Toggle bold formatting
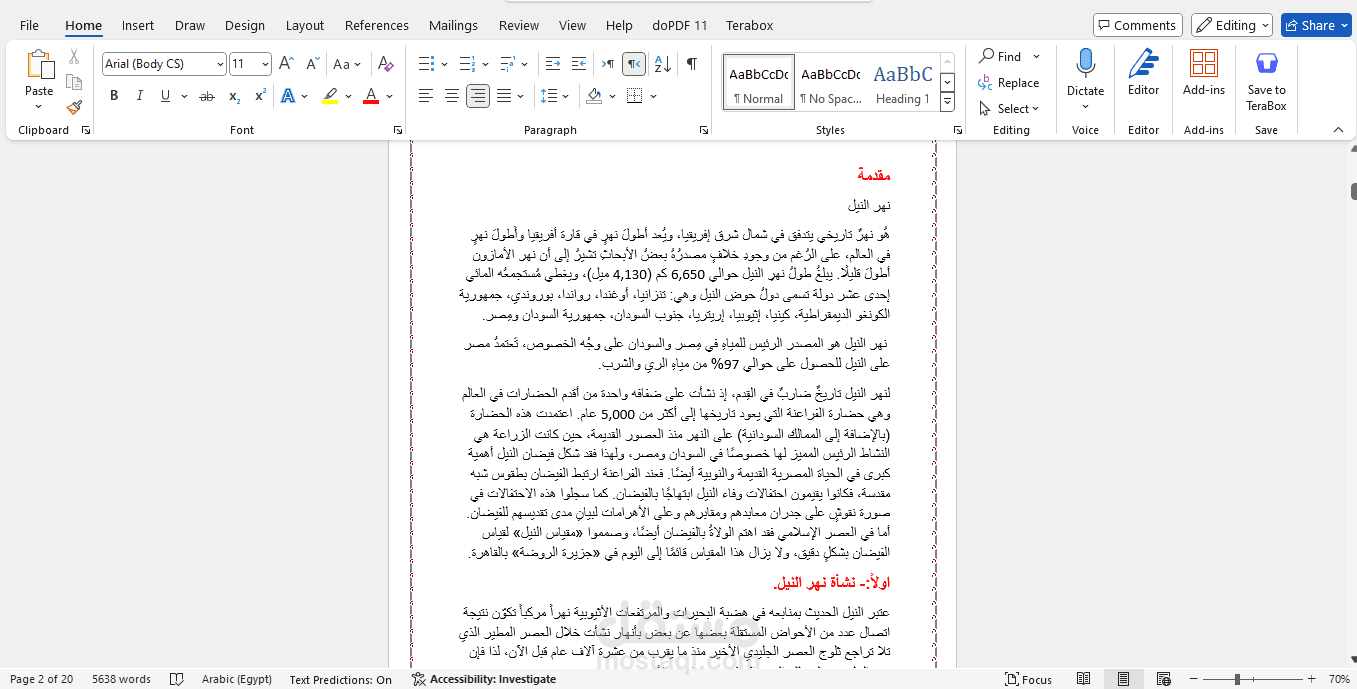Screen dimensions: 1357x689 (114, 96)
